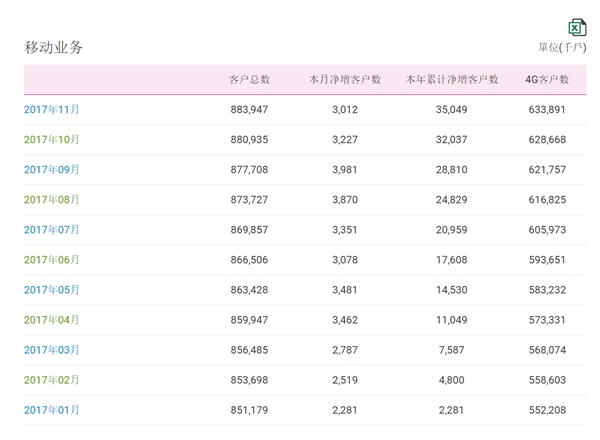Open the 2017年01月 report link
This screenshot has width=600, height=440.
pos(52,410)
